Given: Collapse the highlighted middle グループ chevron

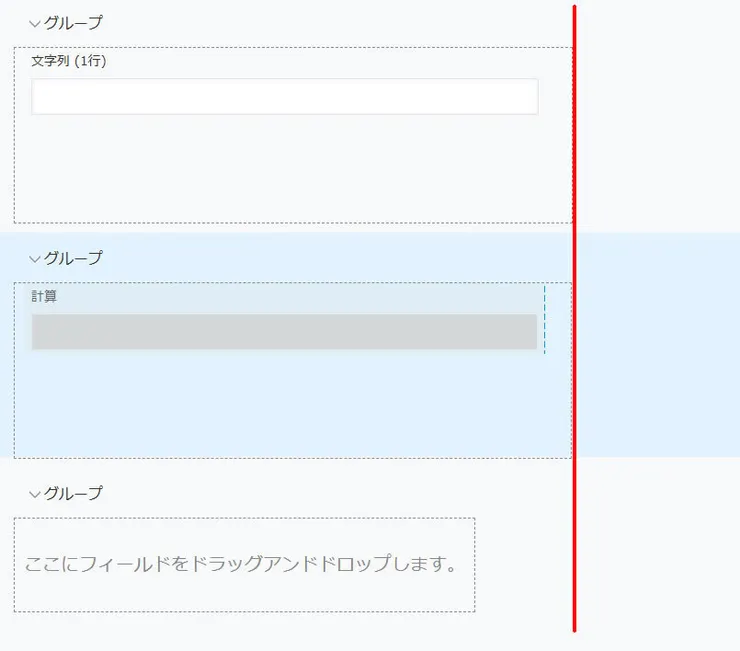Looking at the screenshot, I should coord(35,259).
